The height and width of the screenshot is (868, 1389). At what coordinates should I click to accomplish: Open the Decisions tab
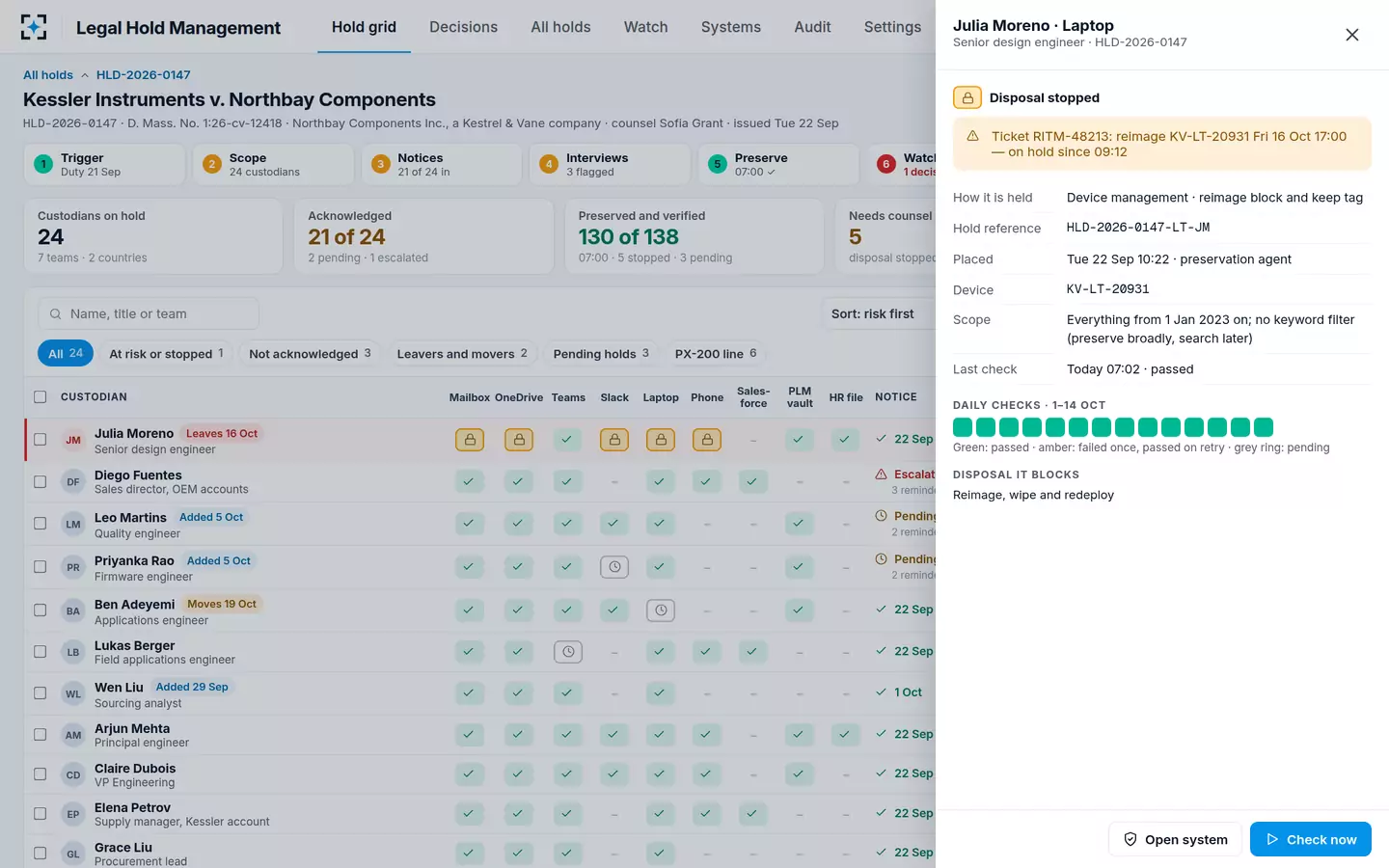pyautogui.click(x=463, y=27)
